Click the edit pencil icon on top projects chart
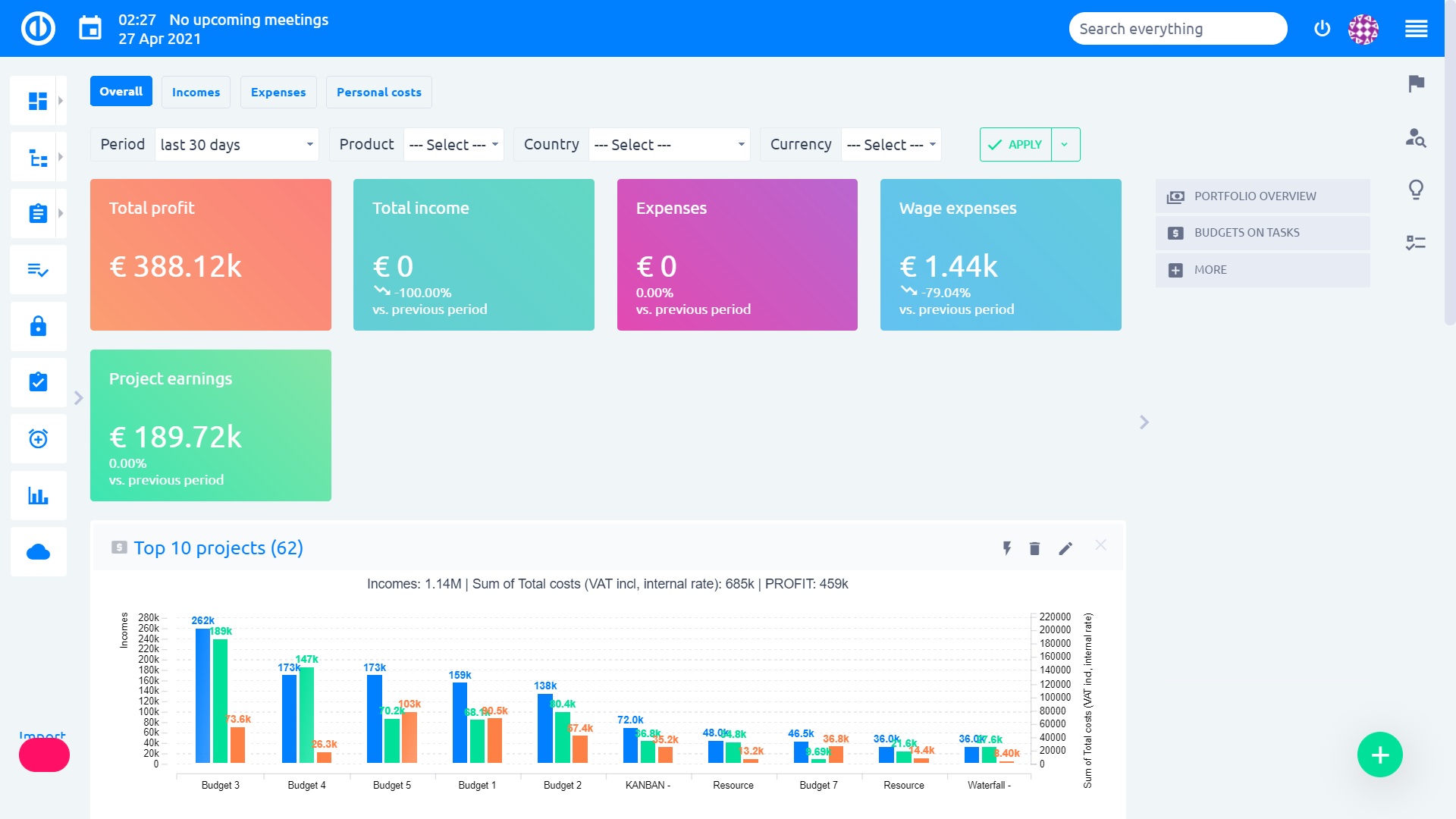The width and height of the screenshot is (1456, 819). (1066, 548)
